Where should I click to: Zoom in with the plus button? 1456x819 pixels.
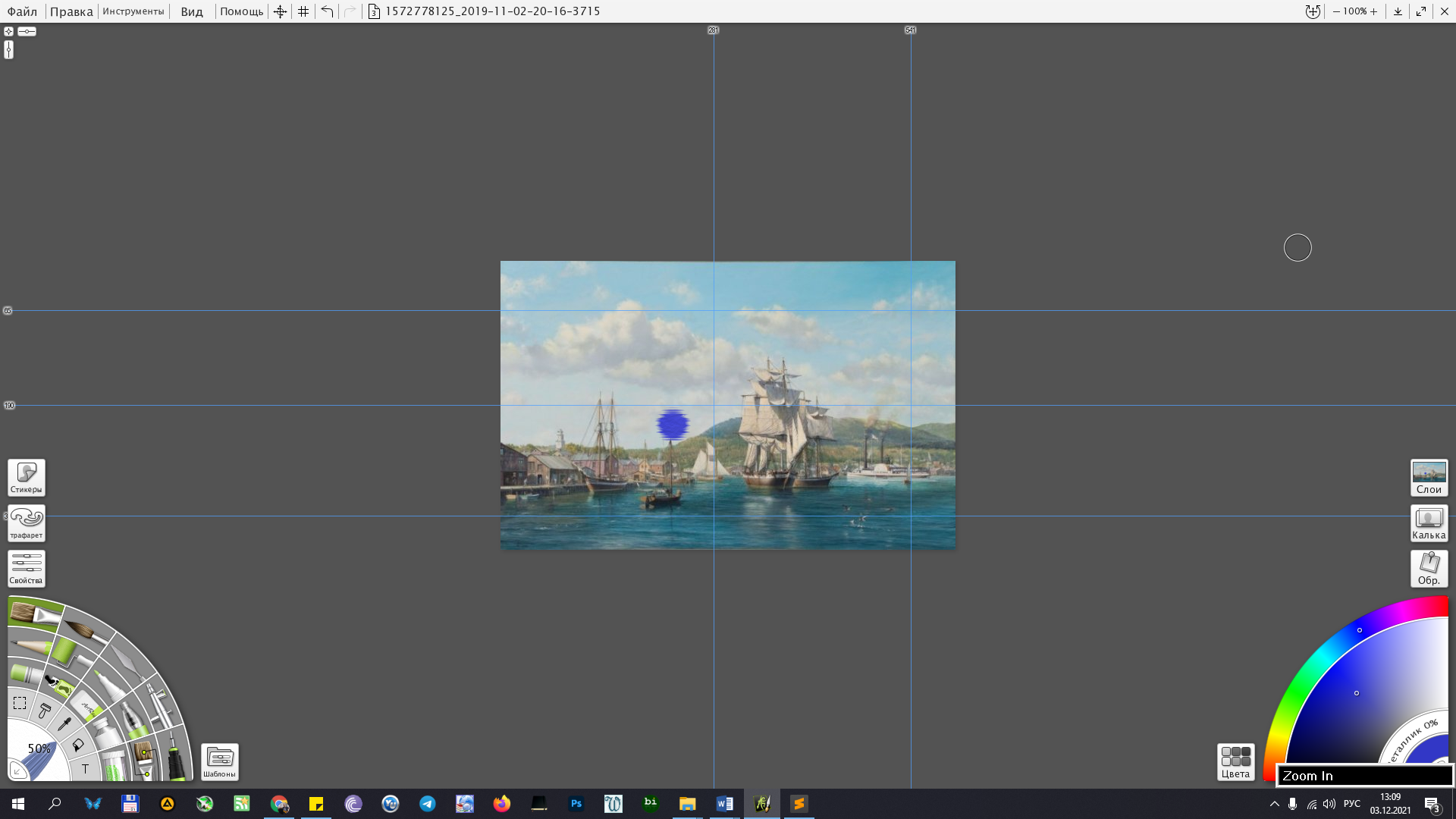coord(1373,11)
